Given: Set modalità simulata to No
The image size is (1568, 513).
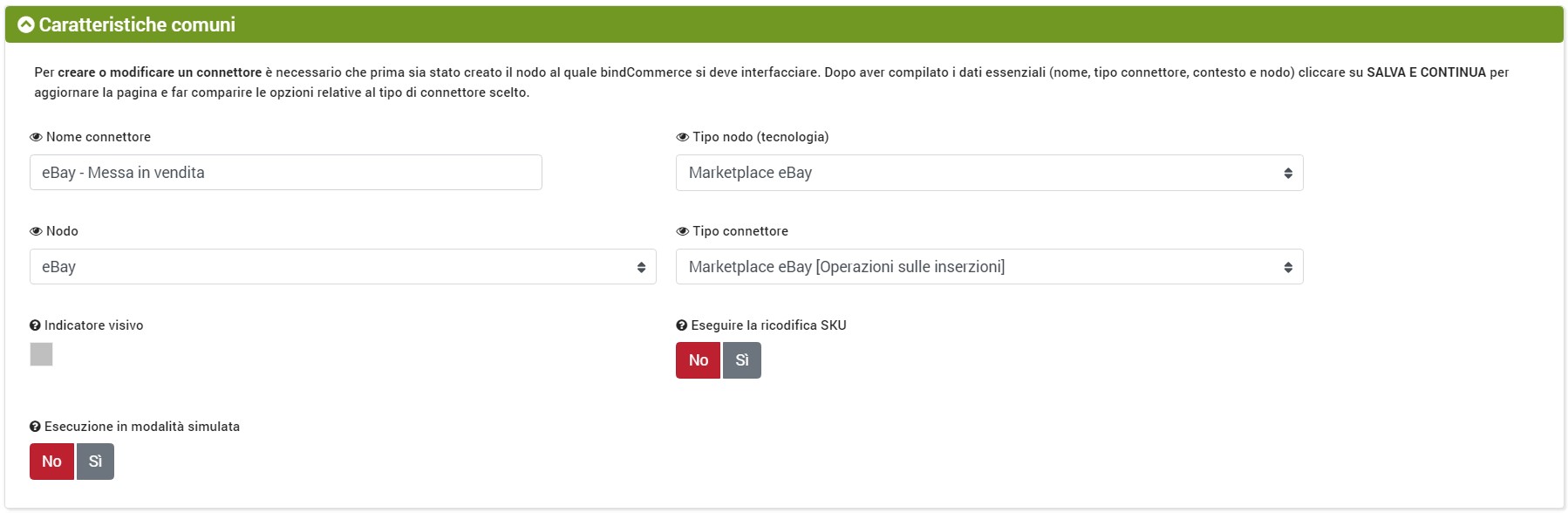Looking at the screenshot, I should click(x=51, y=462).
